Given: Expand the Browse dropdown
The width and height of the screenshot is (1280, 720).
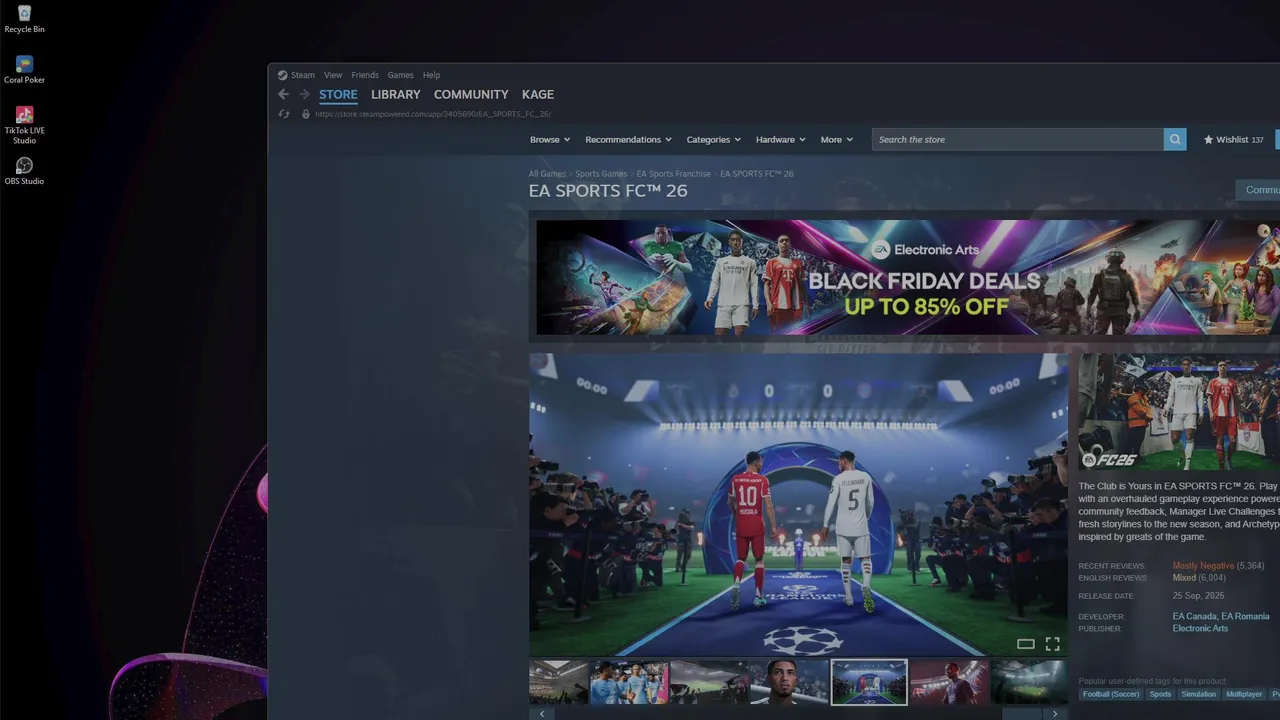Looking at the screenshot, I should [550, 140].
